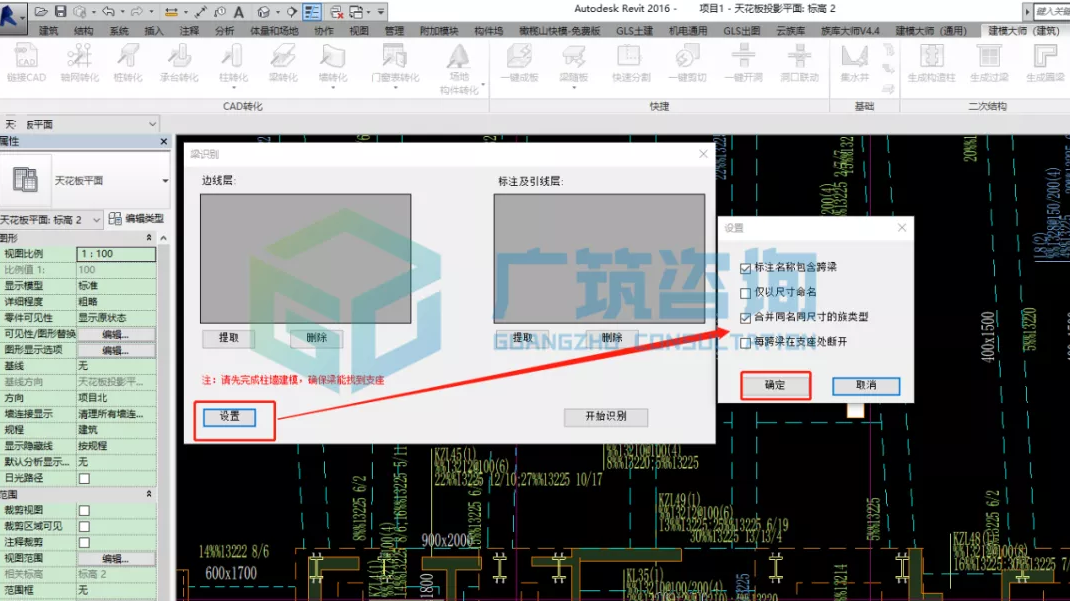This screenshot has width=1070, height=601.
Task: Open the Customize Quick Access Toolbar dropdown
Action: [381, 12]
